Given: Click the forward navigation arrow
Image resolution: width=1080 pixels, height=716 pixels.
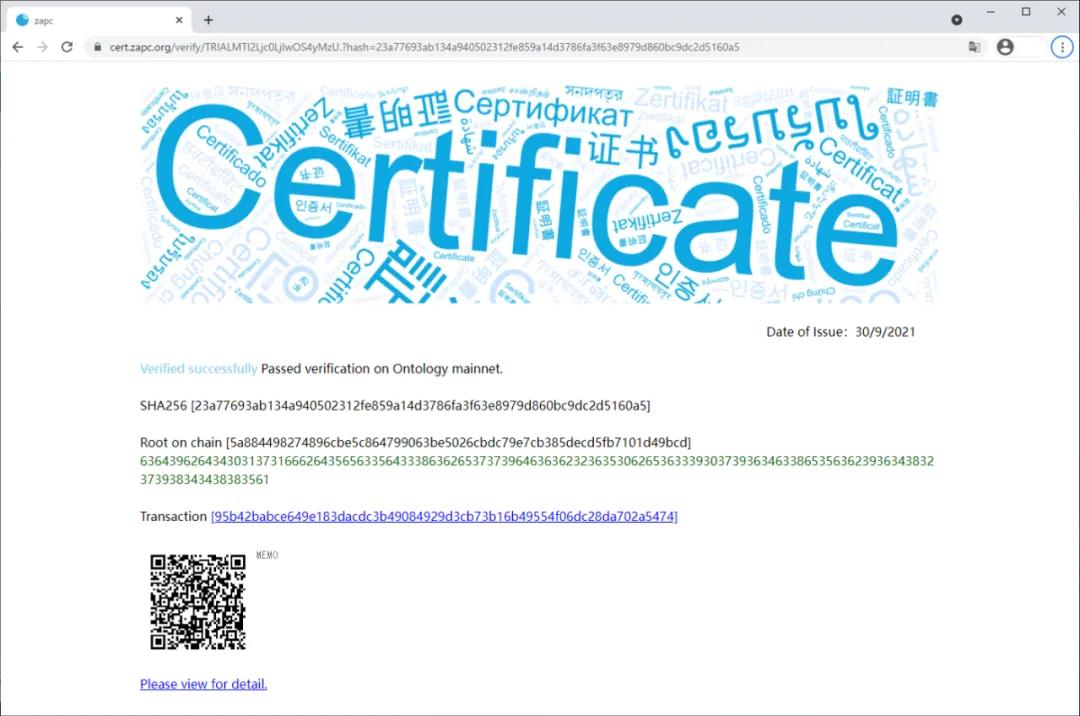Looking at the screenshot, I should (x=42, y=47).
